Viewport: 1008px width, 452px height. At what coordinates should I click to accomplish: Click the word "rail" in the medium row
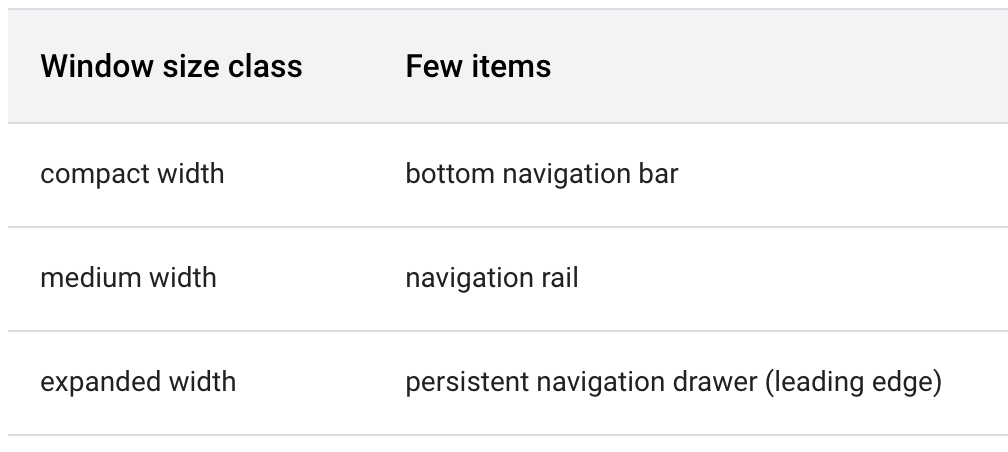[x=559, y=277]
